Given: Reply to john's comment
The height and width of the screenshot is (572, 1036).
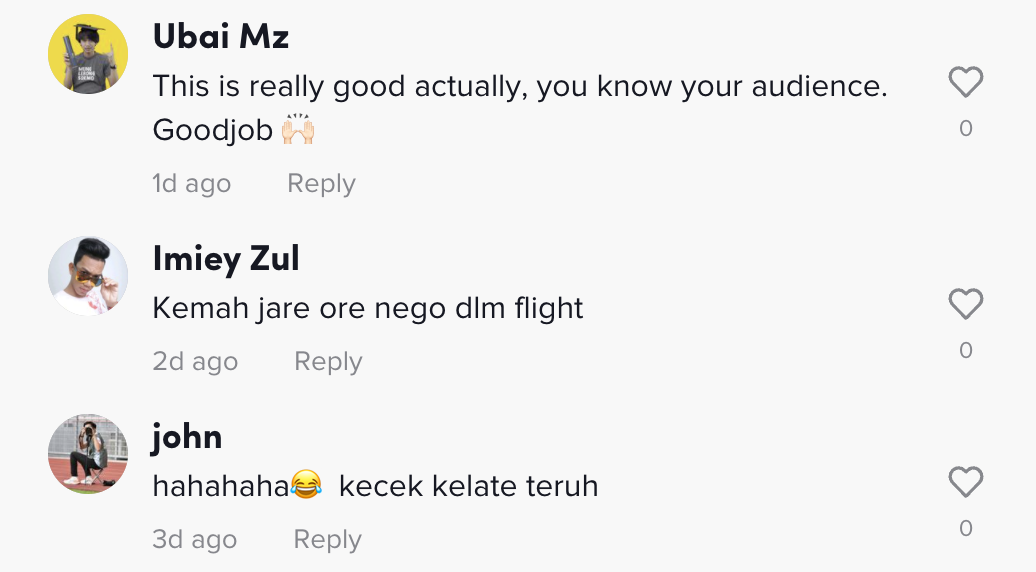Looking at the screenshot, I should (x=327, y=540).
